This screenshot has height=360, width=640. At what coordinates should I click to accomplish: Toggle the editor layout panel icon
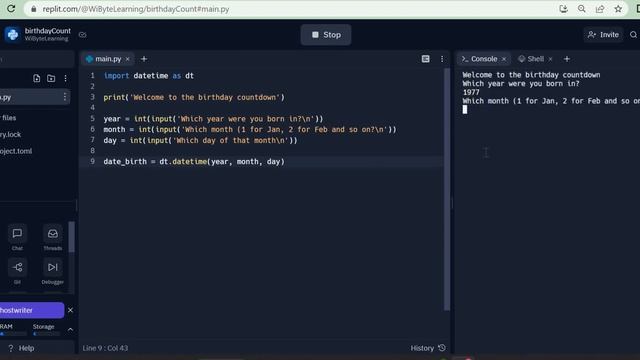[x=425, y=59]
